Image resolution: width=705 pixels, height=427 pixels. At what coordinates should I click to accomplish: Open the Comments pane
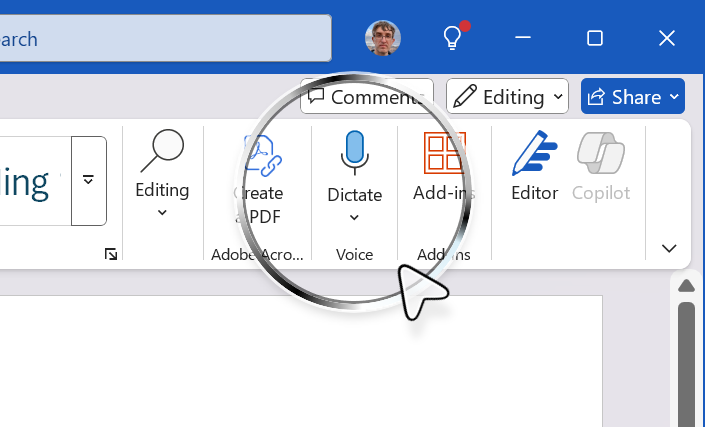(x=367, y=97)
